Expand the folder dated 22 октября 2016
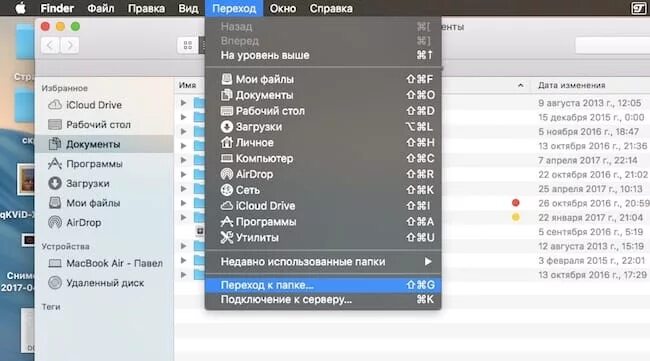 (x=184, y=174)
